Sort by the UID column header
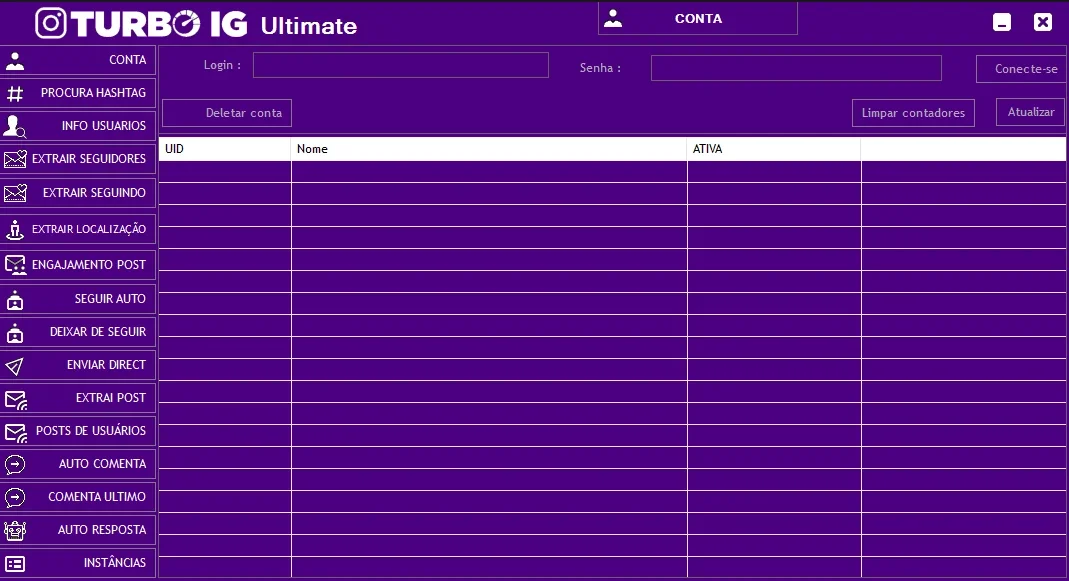 tap(225, 149)
